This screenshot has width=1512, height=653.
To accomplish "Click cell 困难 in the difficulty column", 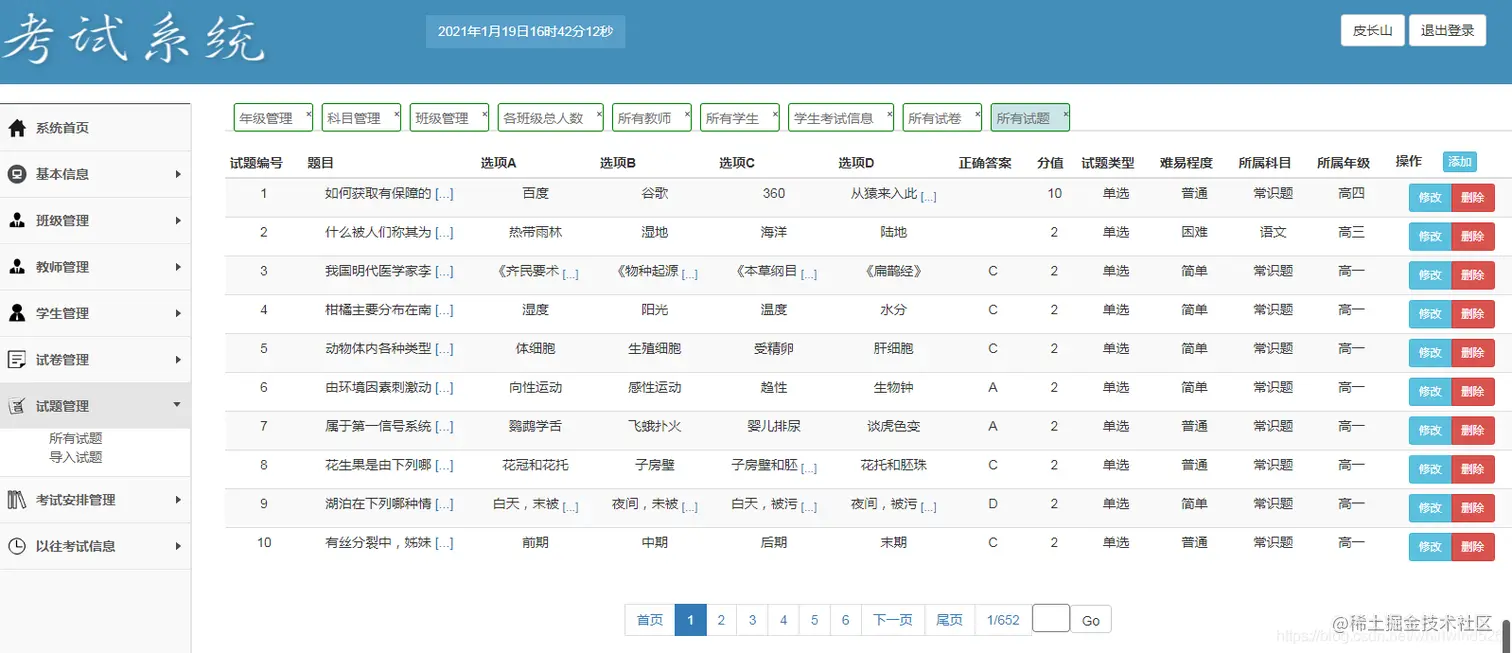I will (1195, 232).
